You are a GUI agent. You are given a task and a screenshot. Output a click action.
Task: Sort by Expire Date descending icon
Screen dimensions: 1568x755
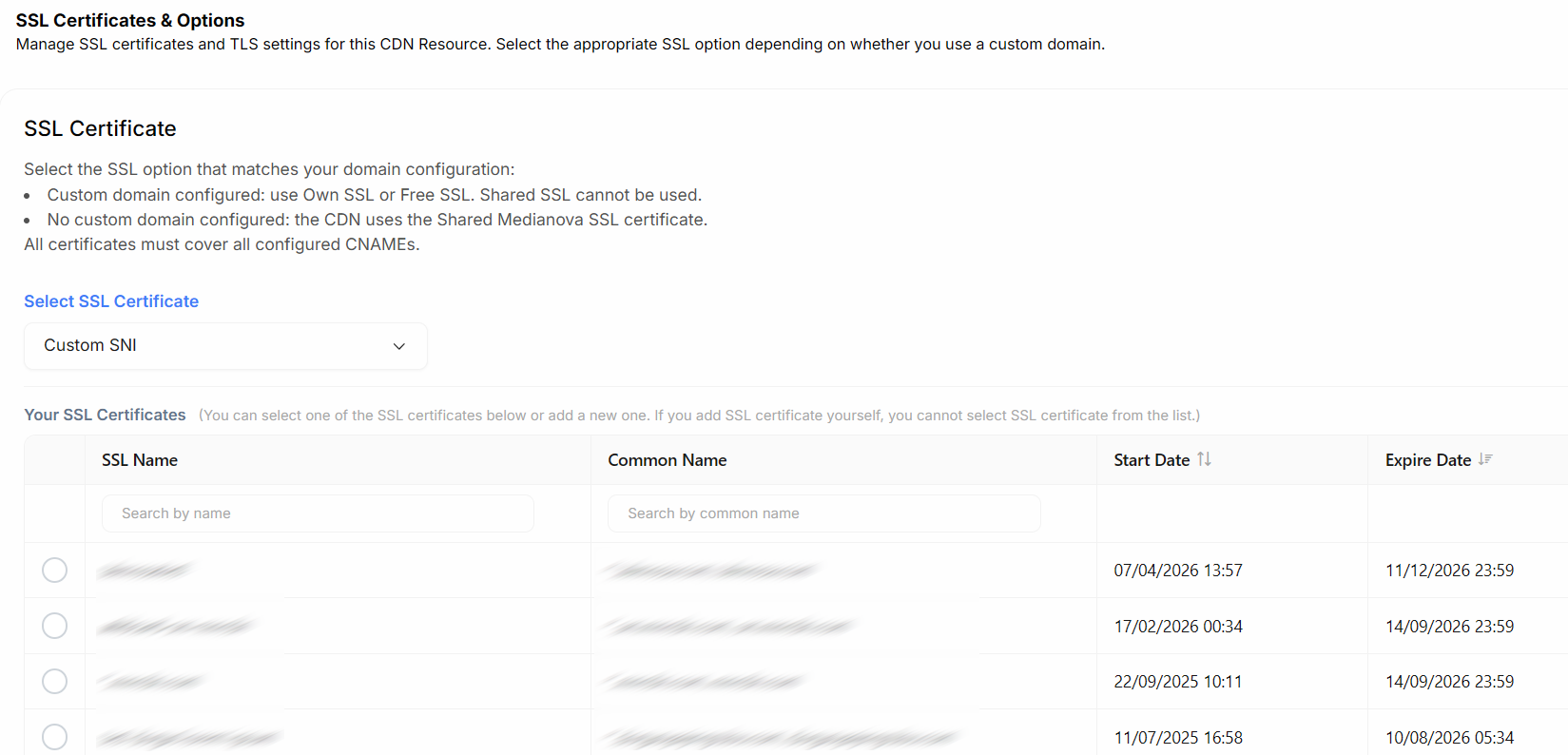point(1485,459)
